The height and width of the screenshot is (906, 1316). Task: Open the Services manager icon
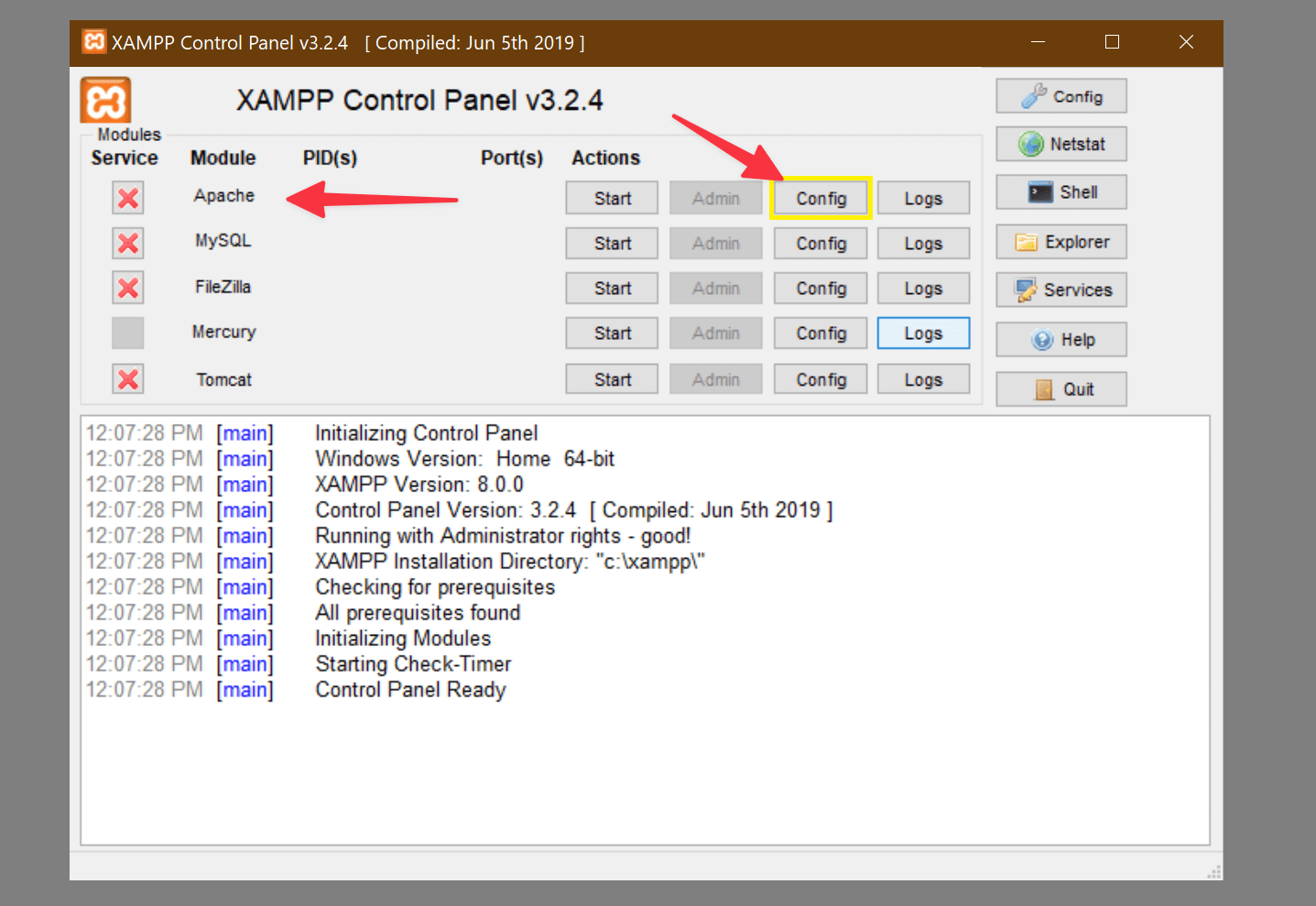1060,289
